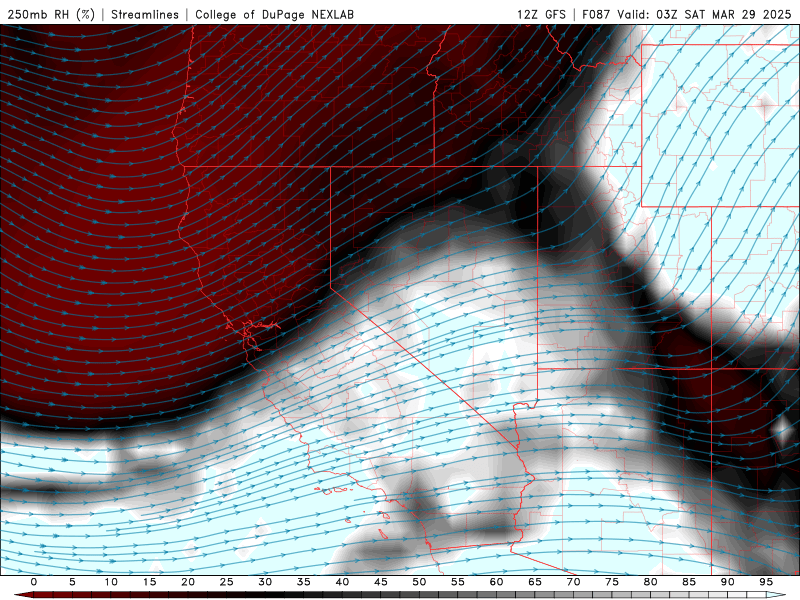Pick the "50" color scale label

tap(419, 582)
